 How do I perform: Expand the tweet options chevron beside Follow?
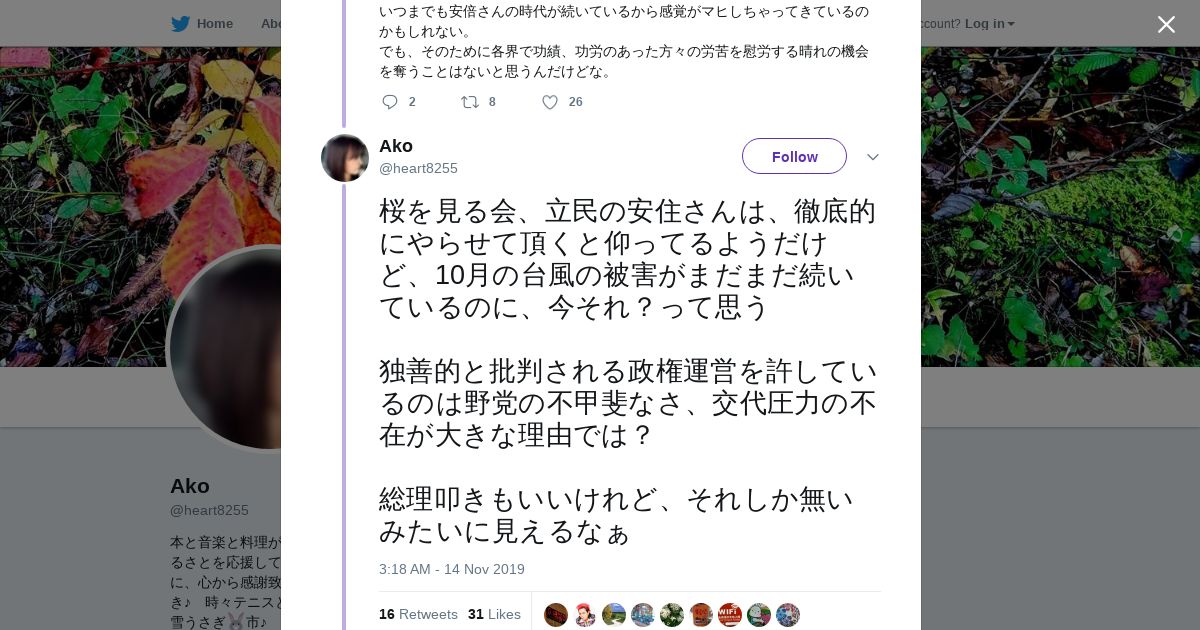click(x=872, y=157)
